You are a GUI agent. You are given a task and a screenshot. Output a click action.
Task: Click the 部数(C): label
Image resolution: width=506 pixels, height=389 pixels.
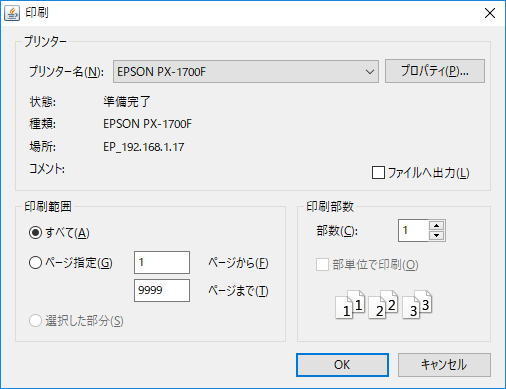pyautogui.click(x=337, y=231)
